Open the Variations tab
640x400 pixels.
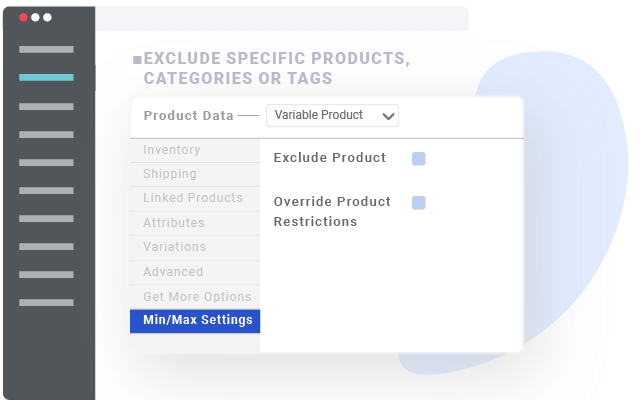175,247
